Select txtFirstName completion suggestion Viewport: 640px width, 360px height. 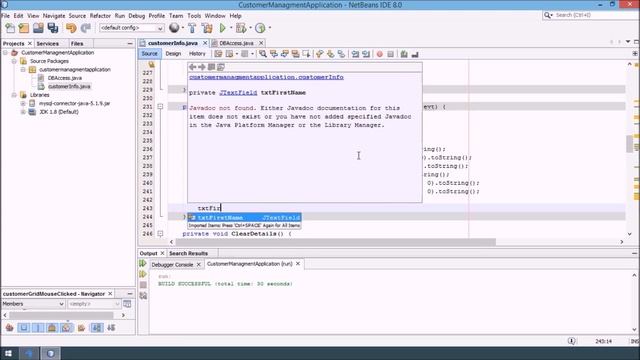coord(244,218)
